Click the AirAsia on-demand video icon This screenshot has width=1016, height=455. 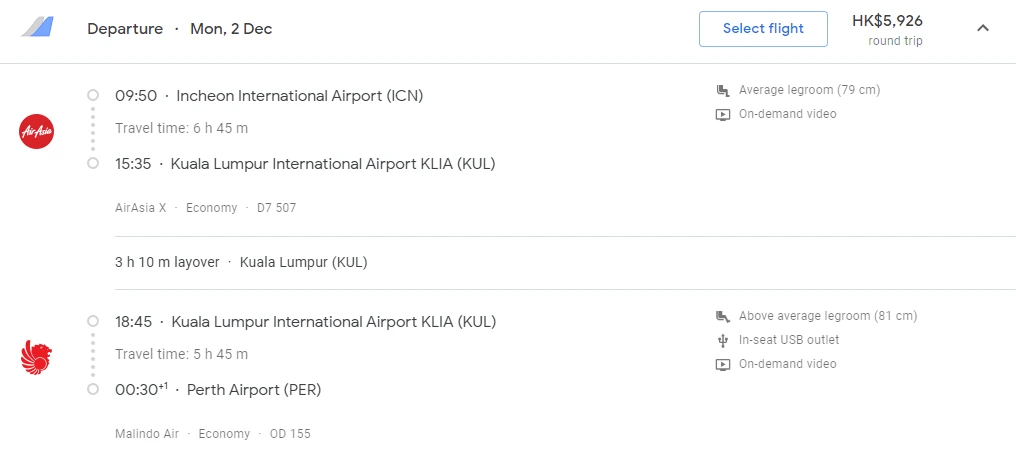point(723,114)
